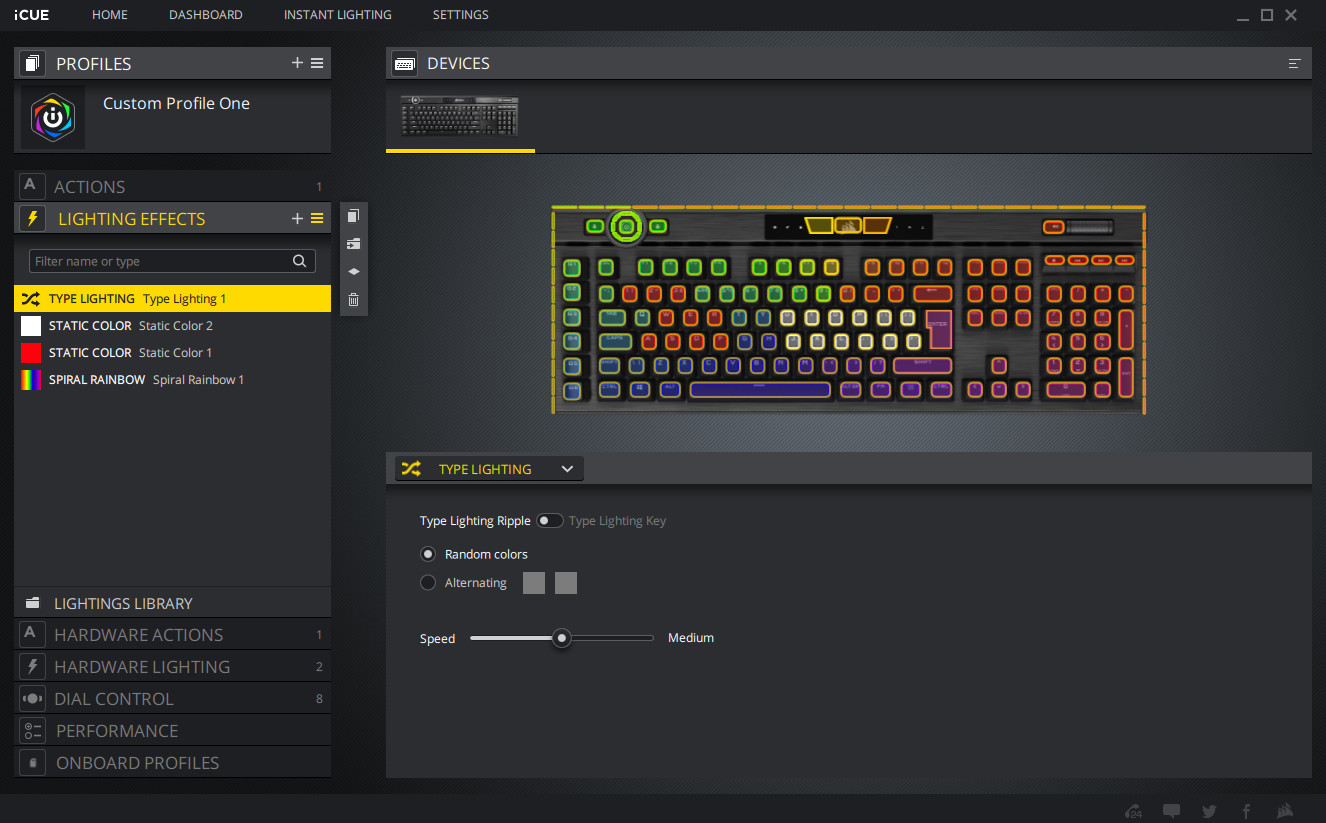Expand the Actions section
Screen dimensions: 1326x823
pyautogui.click(x=172, y=186)
